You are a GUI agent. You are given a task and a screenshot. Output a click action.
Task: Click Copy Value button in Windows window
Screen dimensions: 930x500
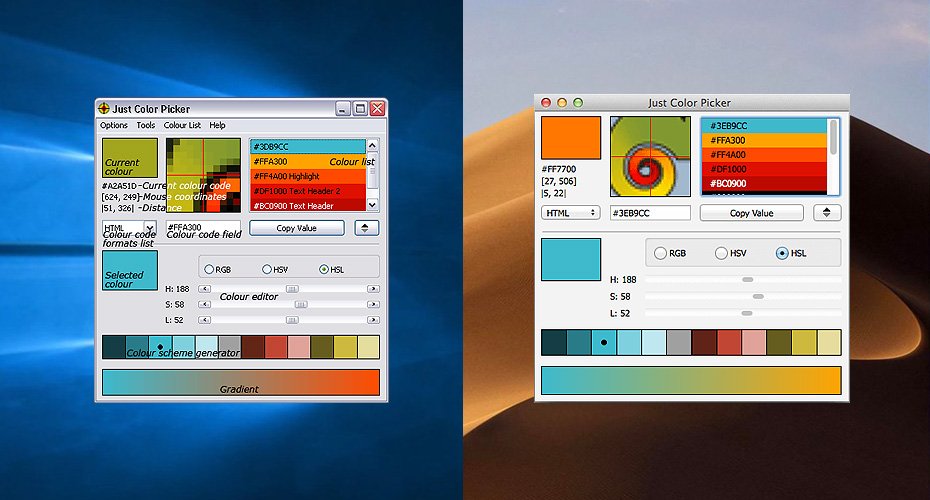pyautogui.click(x=297, y=228)
